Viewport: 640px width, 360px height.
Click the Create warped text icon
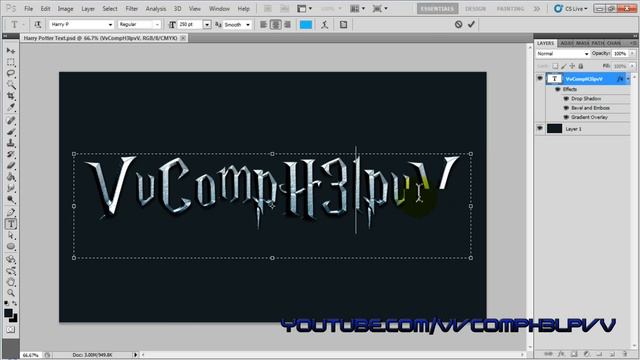pyautogui.click(x=324, y=25)
